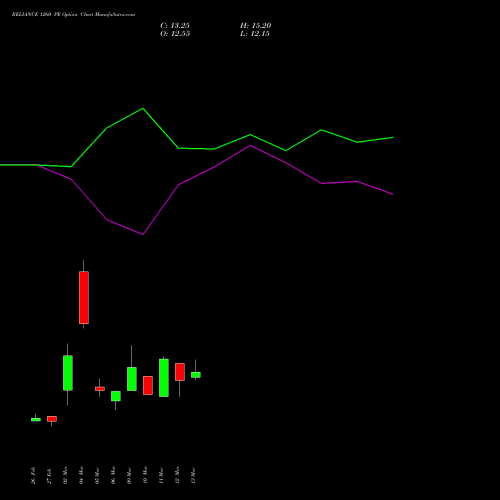This screenshot has height=500, width=500.
Task: Click the 05 Mar date axis label
Action: pyautogui.click(x=97, y=476)
